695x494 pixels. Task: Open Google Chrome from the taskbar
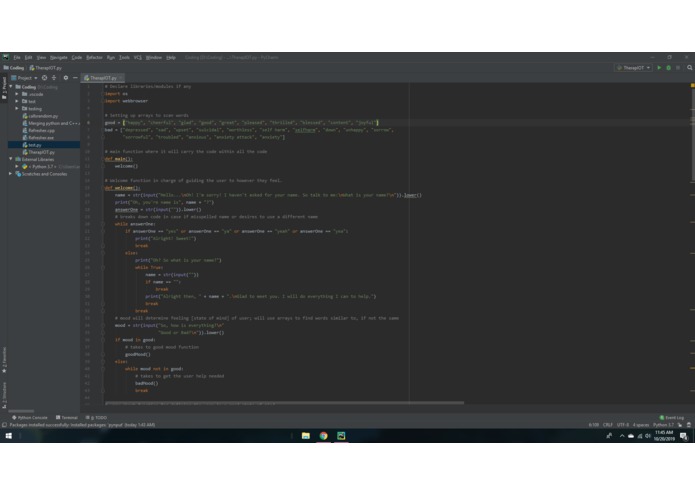pyautogui.click(x=324, y=436)
